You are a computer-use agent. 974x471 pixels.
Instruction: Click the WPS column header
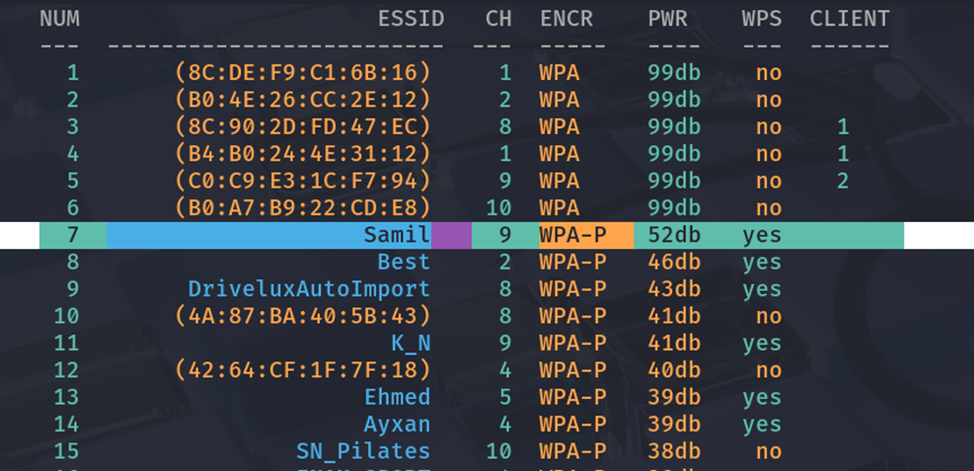(x=762, y=19)
